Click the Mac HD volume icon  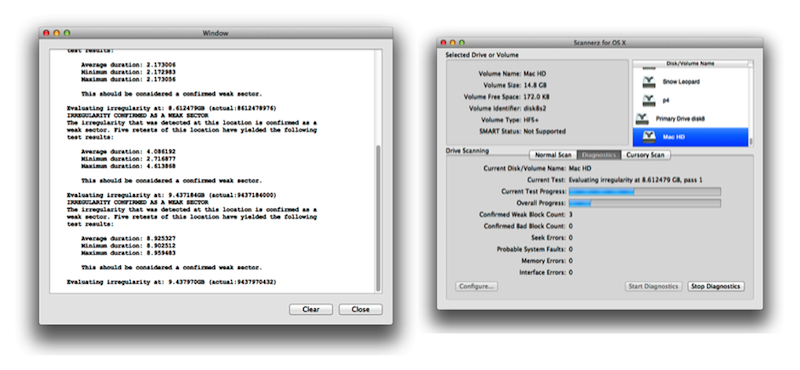pos(648,137)
